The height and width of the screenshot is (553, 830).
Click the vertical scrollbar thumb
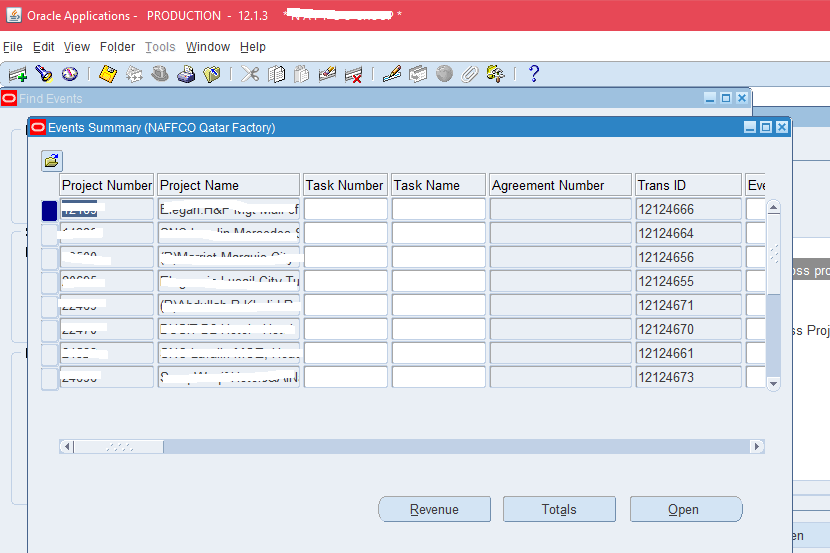(773, 255)
